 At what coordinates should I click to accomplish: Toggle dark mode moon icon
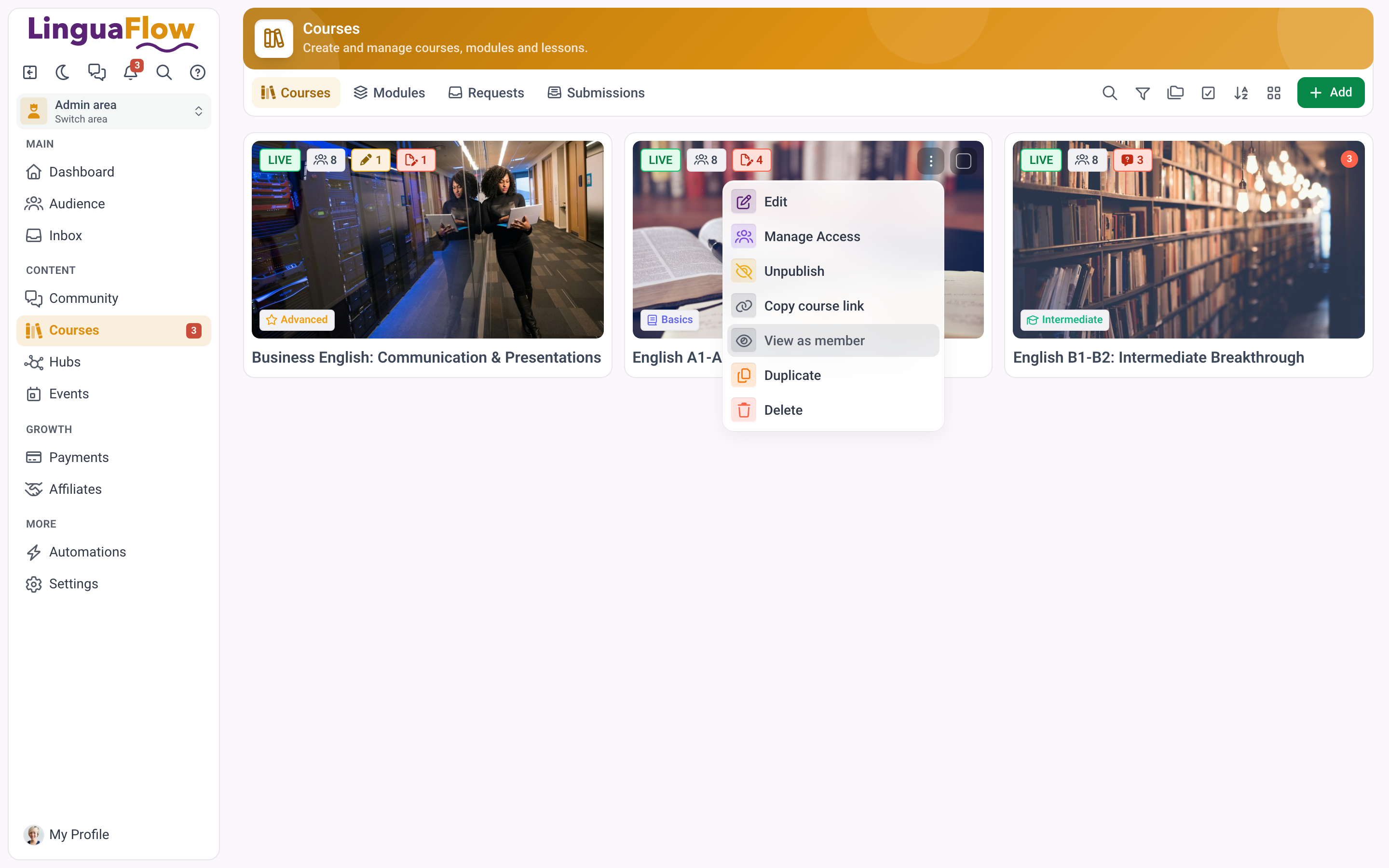point(63,72)
